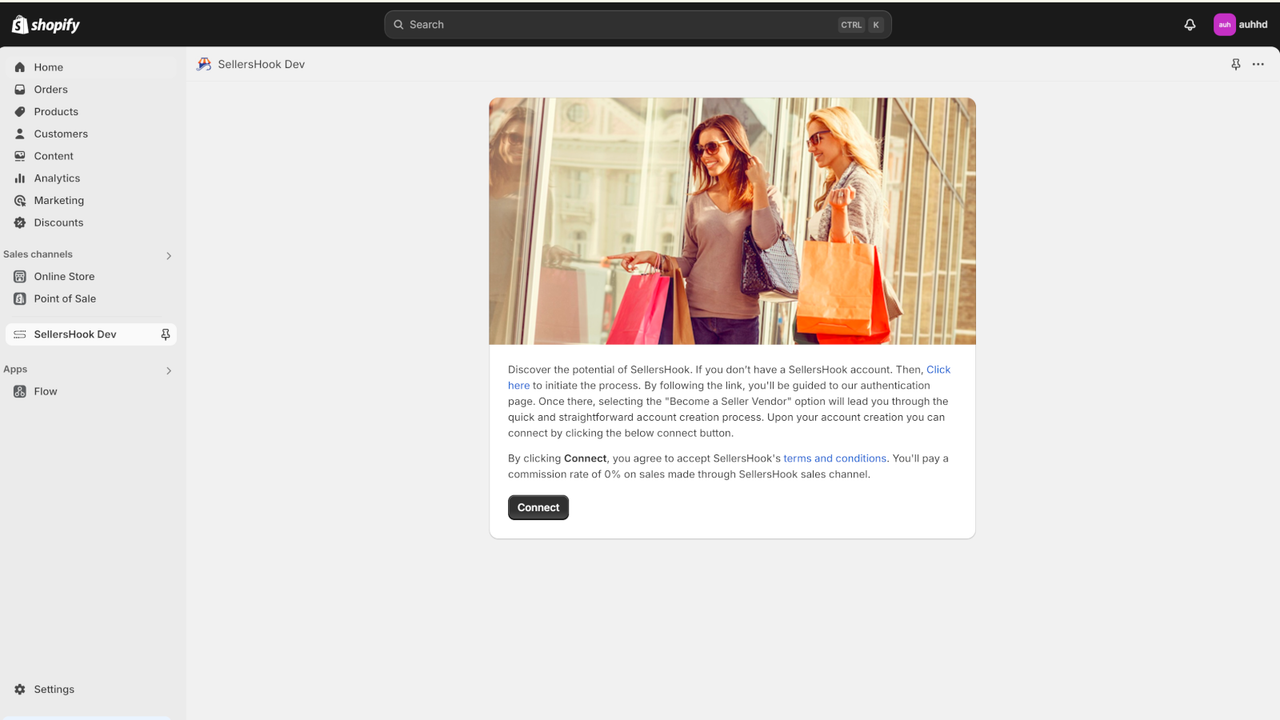Screen dimensions: 1280x720
Task: Click the K keyboard shortcut badge
Action: pos(876,25)
